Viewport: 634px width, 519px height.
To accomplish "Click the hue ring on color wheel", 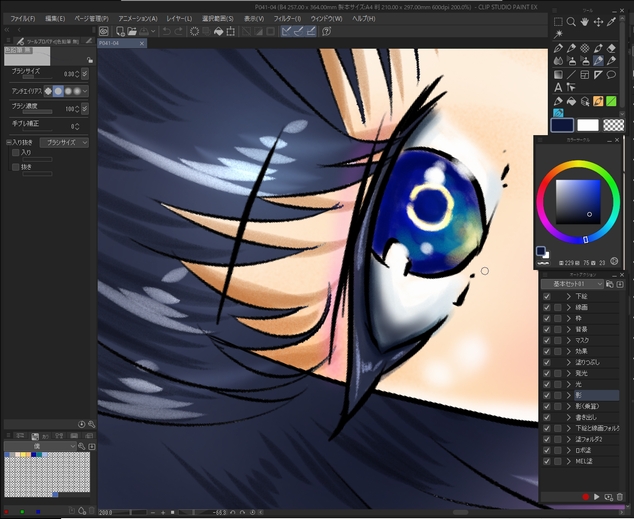I will pos(578,164).
